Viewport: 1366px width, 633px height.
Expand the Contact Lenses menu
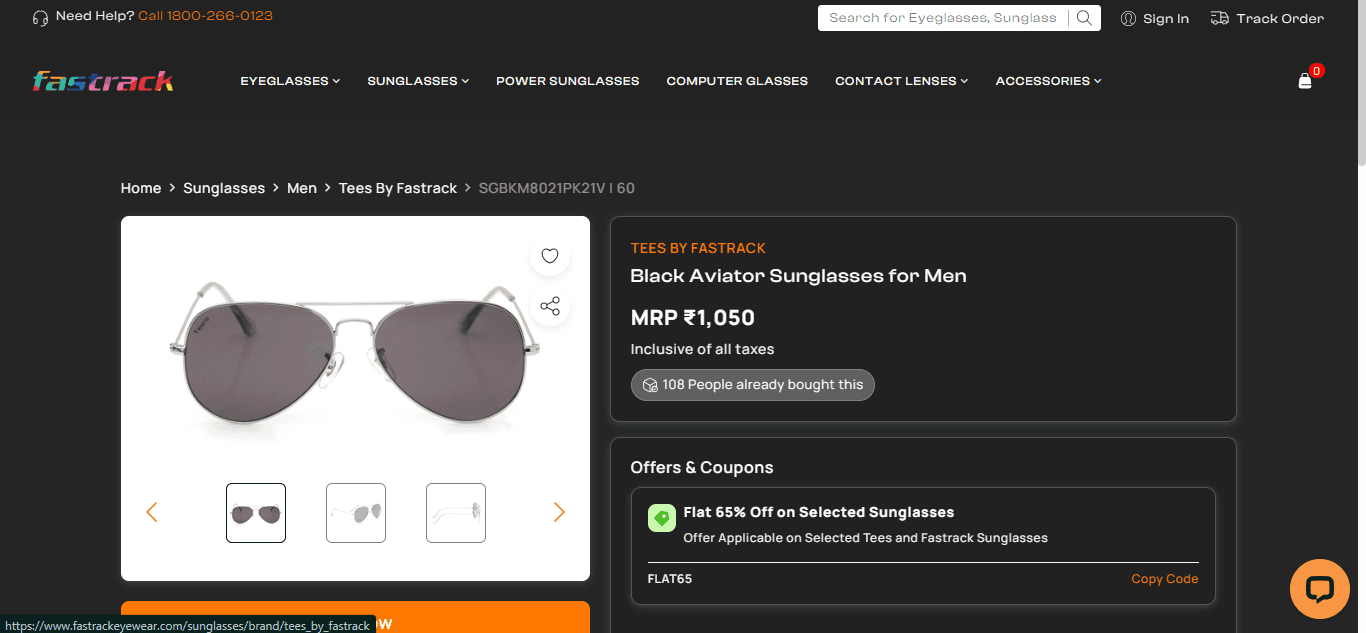point(902,81)
